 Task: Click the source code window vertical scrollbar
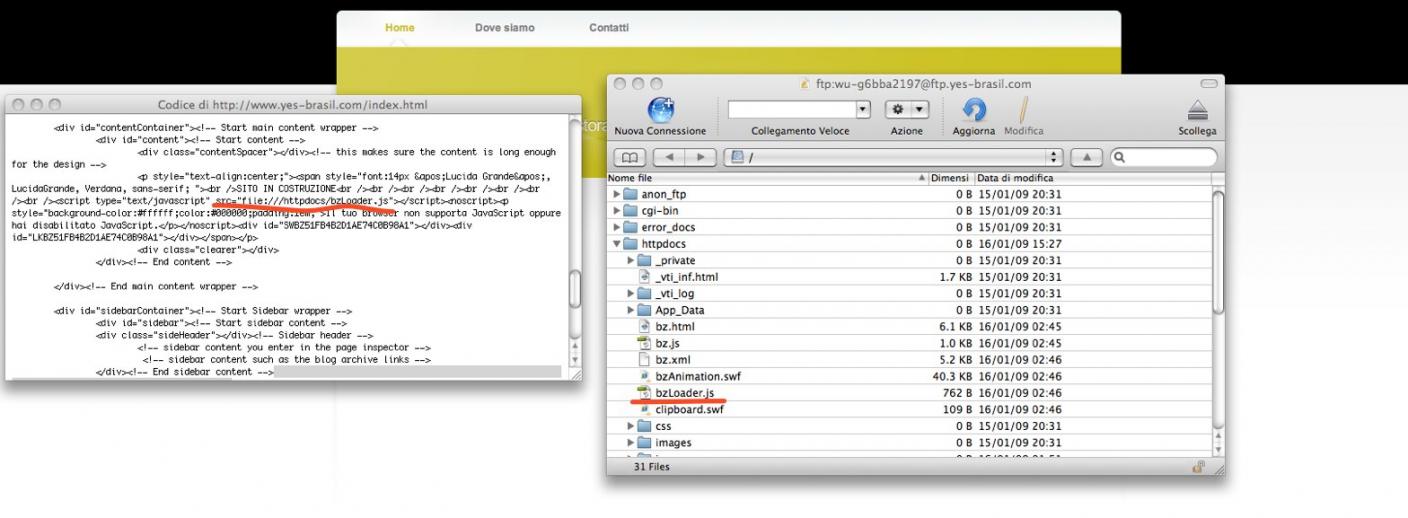point(574,242)
